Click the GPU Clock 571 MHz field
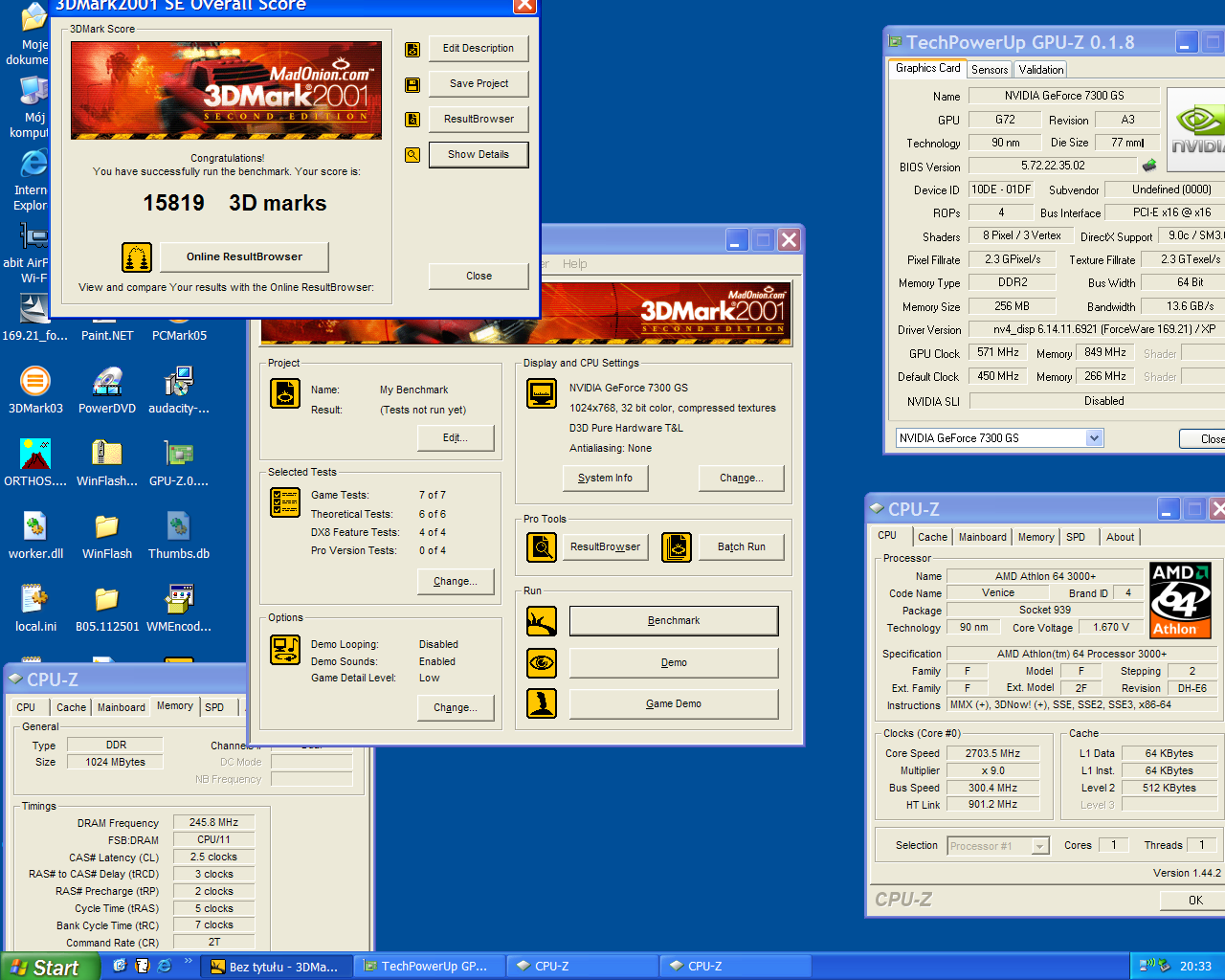This screenshot has width=1225, height=980. pos(997,353)
